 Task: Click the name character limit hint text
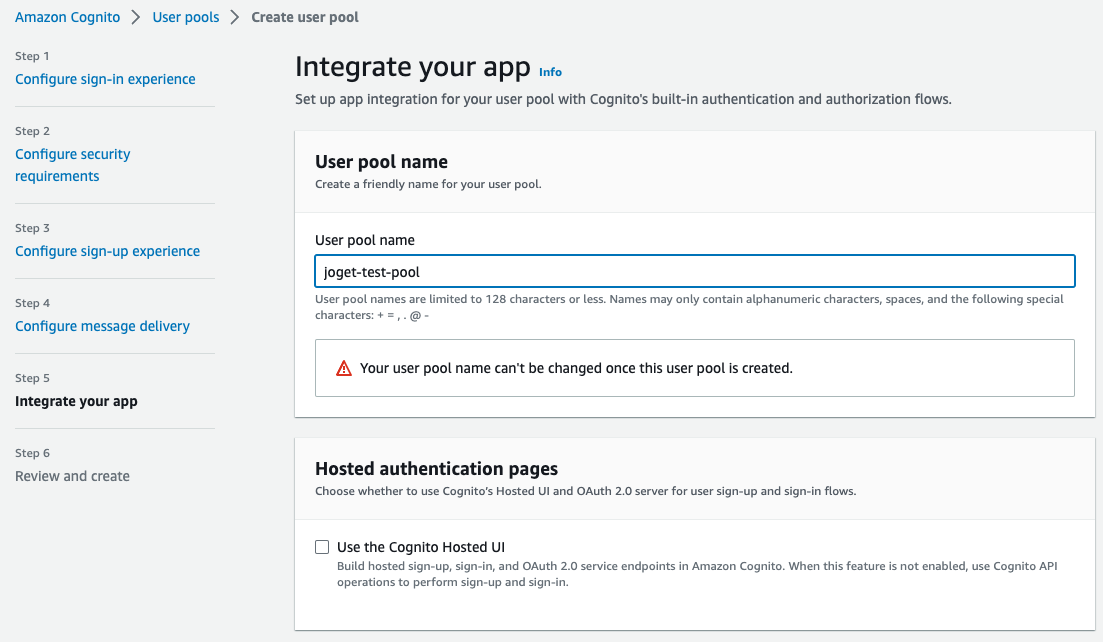689,307
